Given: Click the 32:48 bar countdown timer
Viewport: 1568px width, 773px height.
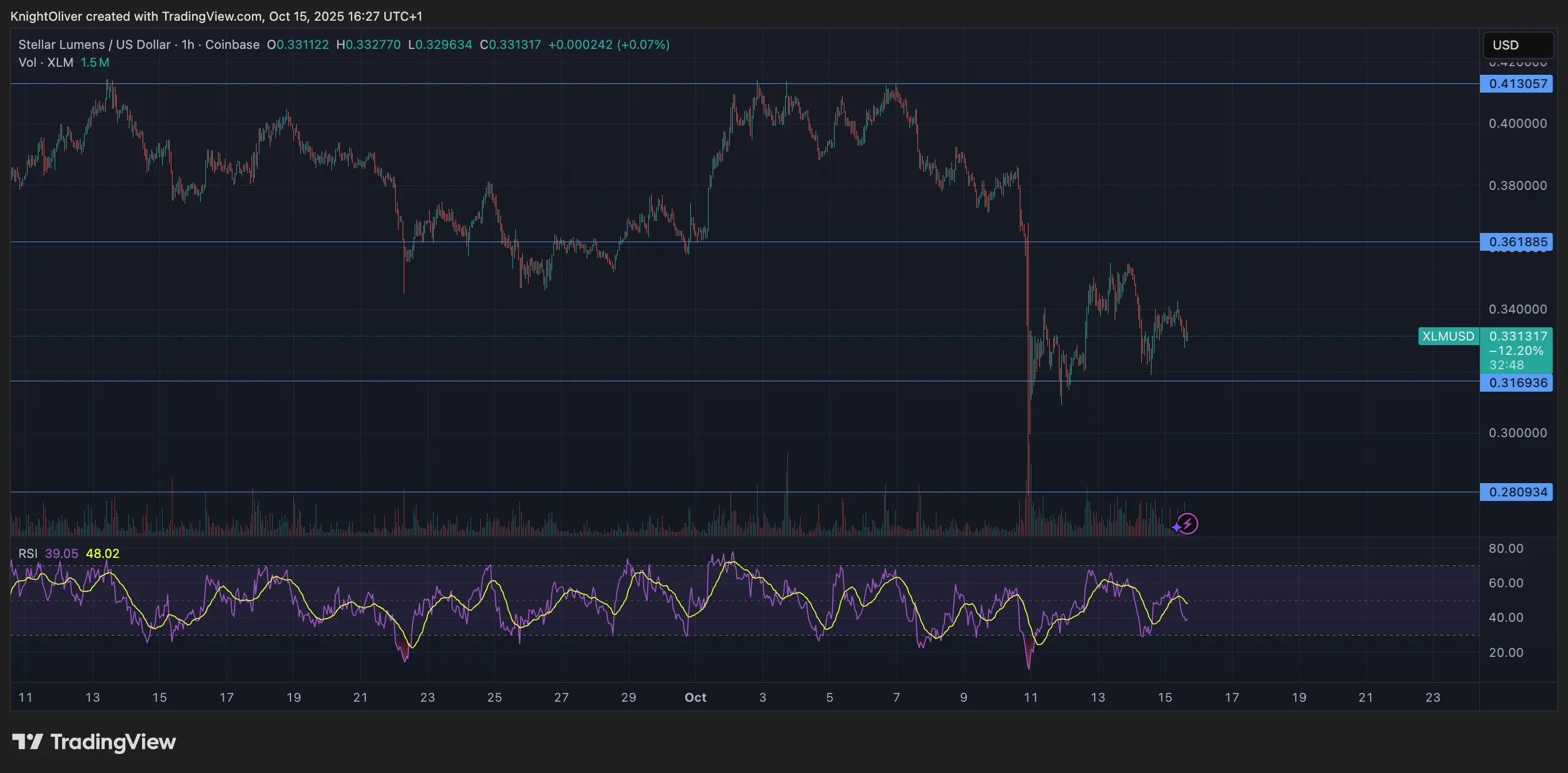Looking at the screenshot, I should click(x=1508, y=365).
